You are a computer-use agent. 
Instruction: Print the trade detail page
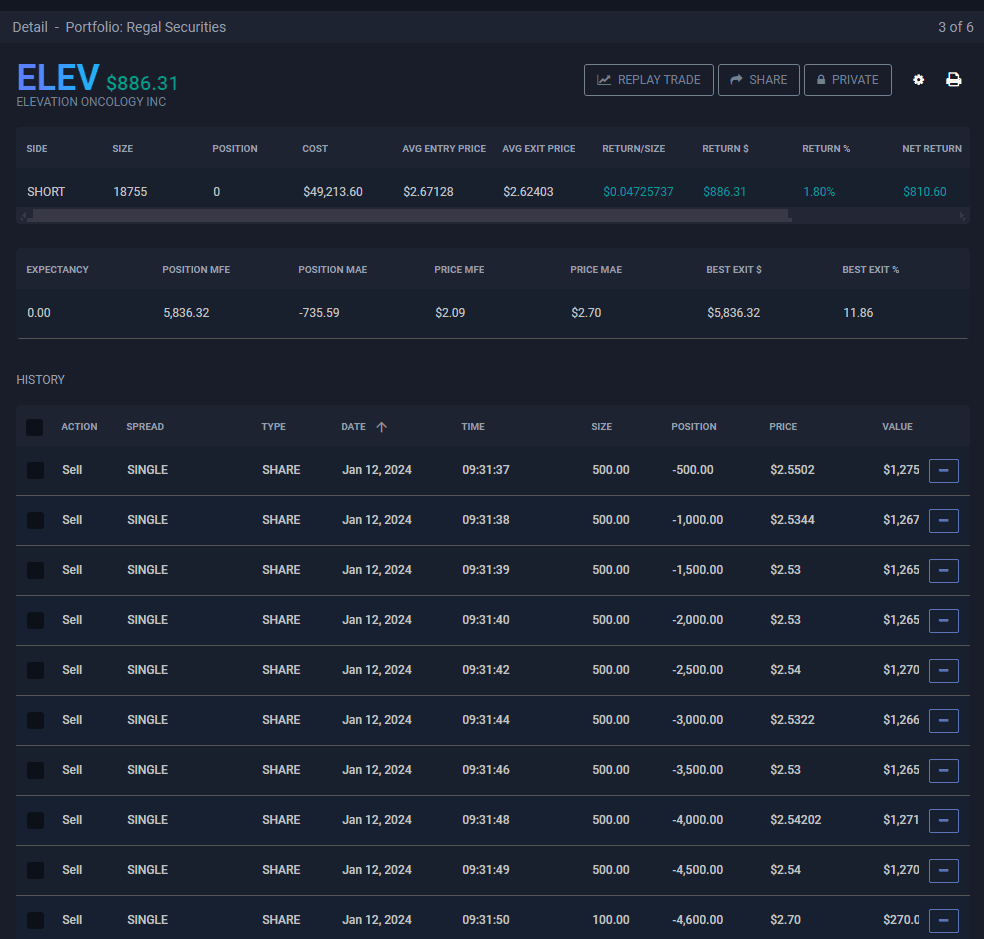click(x=953, y=80)
